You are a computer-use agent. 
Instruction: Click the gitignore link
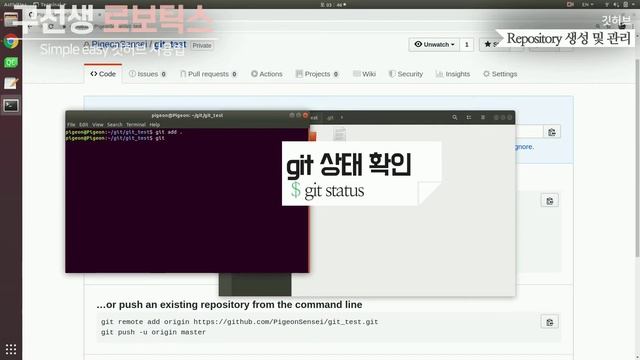coord(524,147)
